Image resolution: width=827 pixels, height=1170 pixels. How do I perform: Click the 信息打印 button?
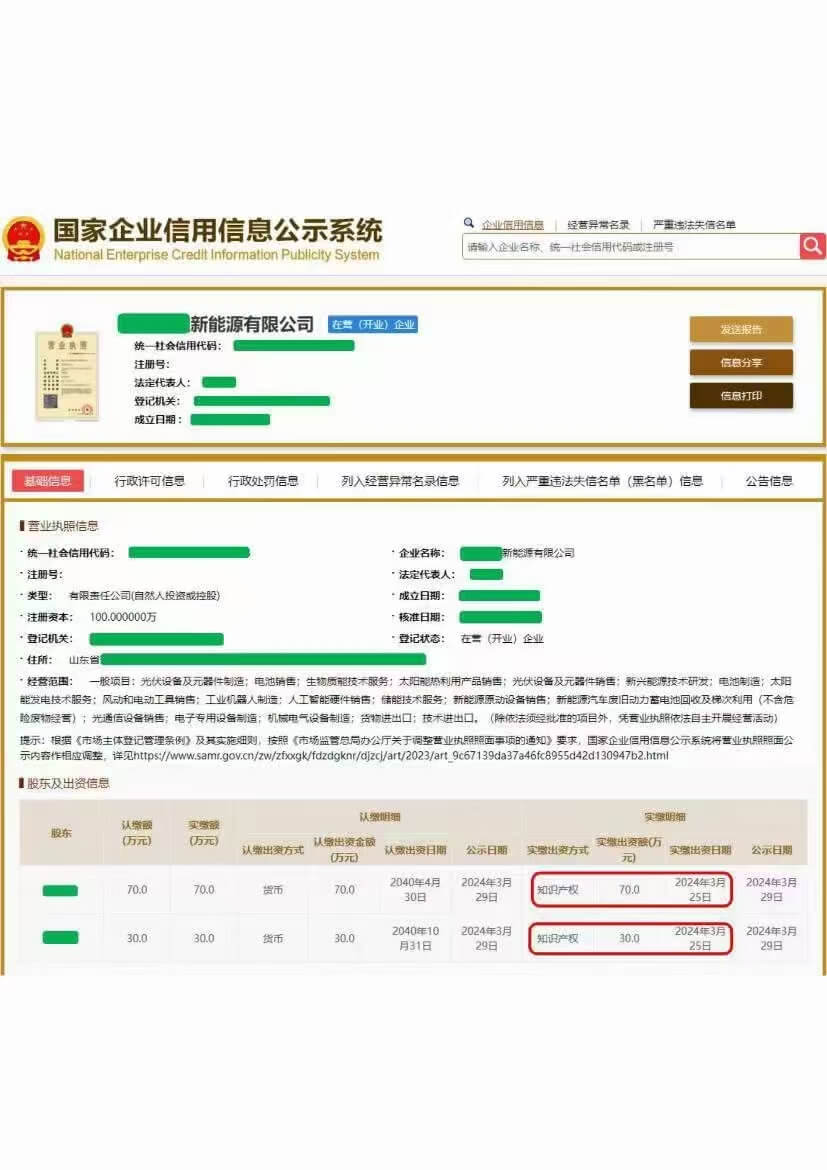pyautogui.click(x=740, y=395)
